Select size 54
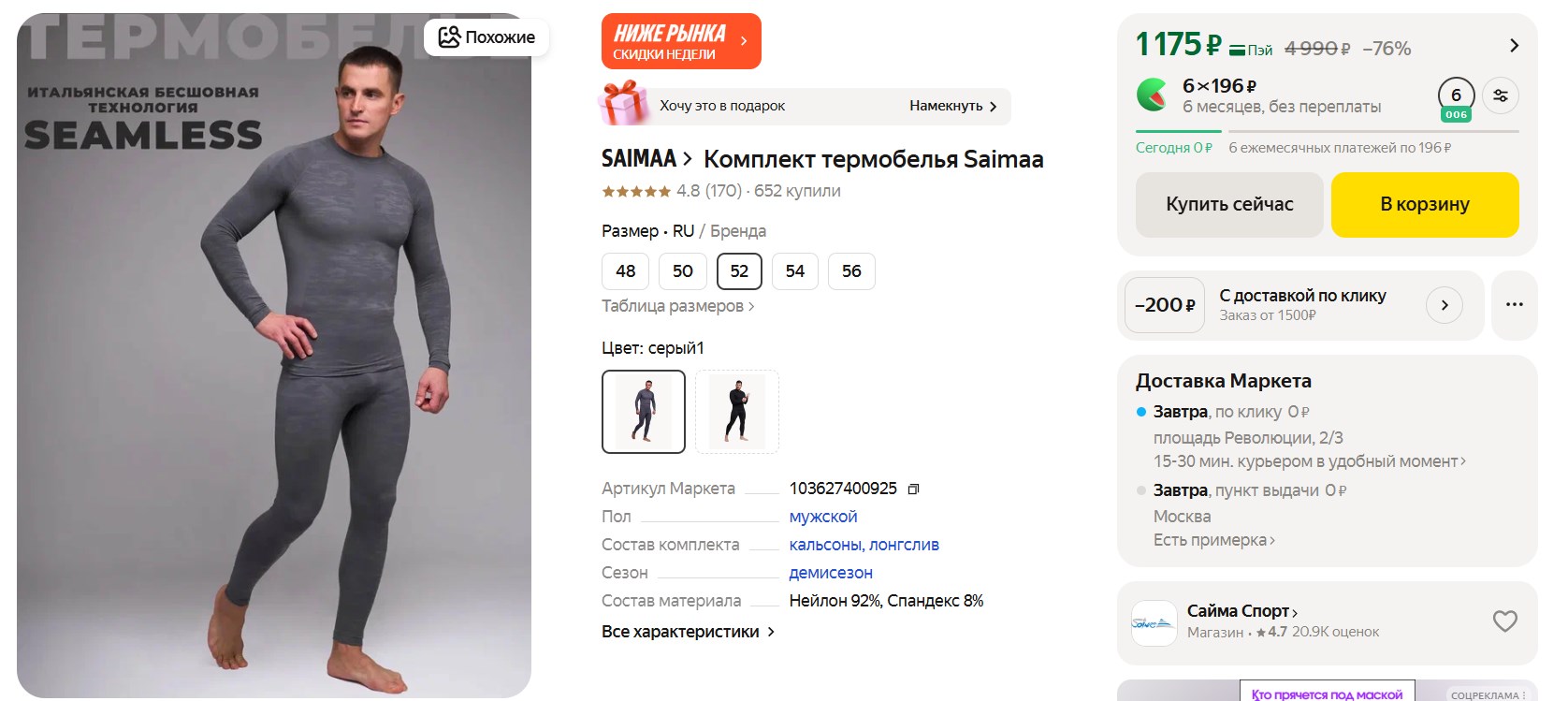Viewport: 1568px width, 701px height. pos(795,271)
